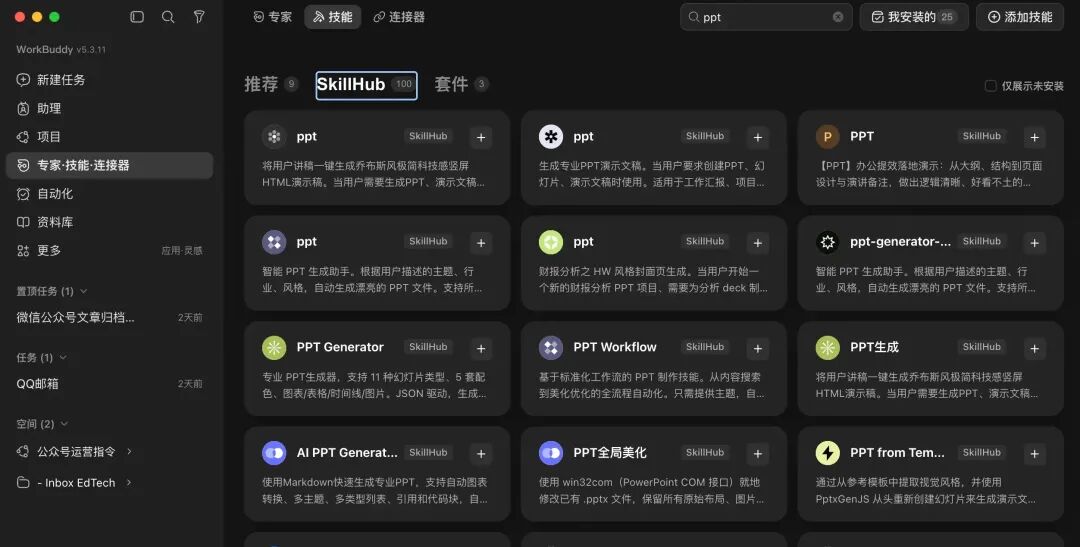Open 资料库 in the sidebar
1080x547 pixels.
pyautogui.click(x=110, y=222)
